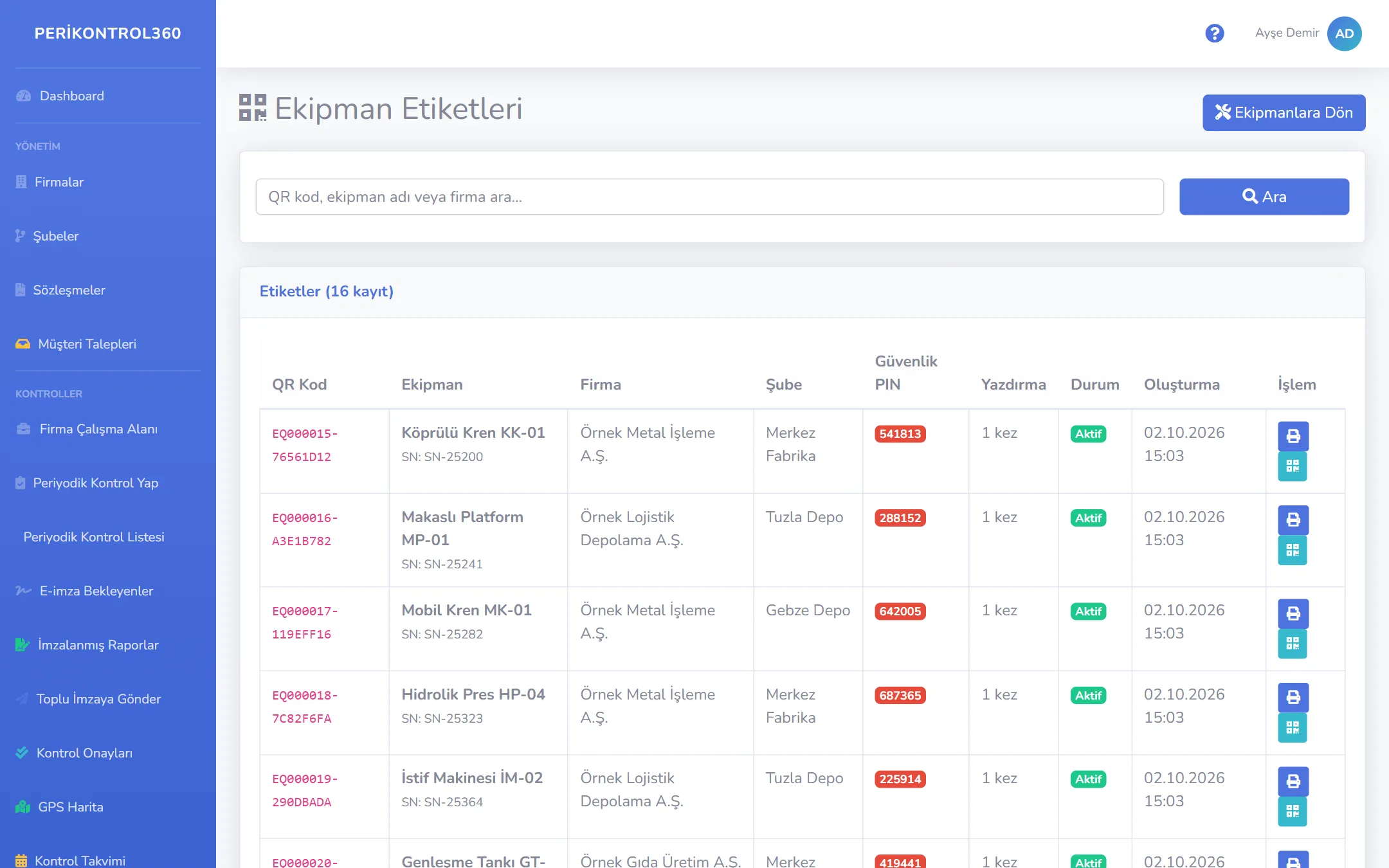
Task: Focus the QR kod search field
Action: pos(709,197)
